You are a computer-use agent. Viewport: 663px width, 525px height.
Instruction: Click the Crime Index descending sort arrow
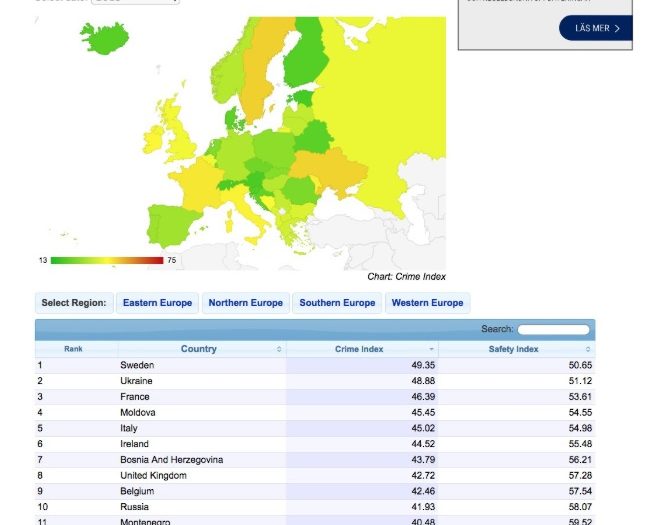[x=432, y=350]
